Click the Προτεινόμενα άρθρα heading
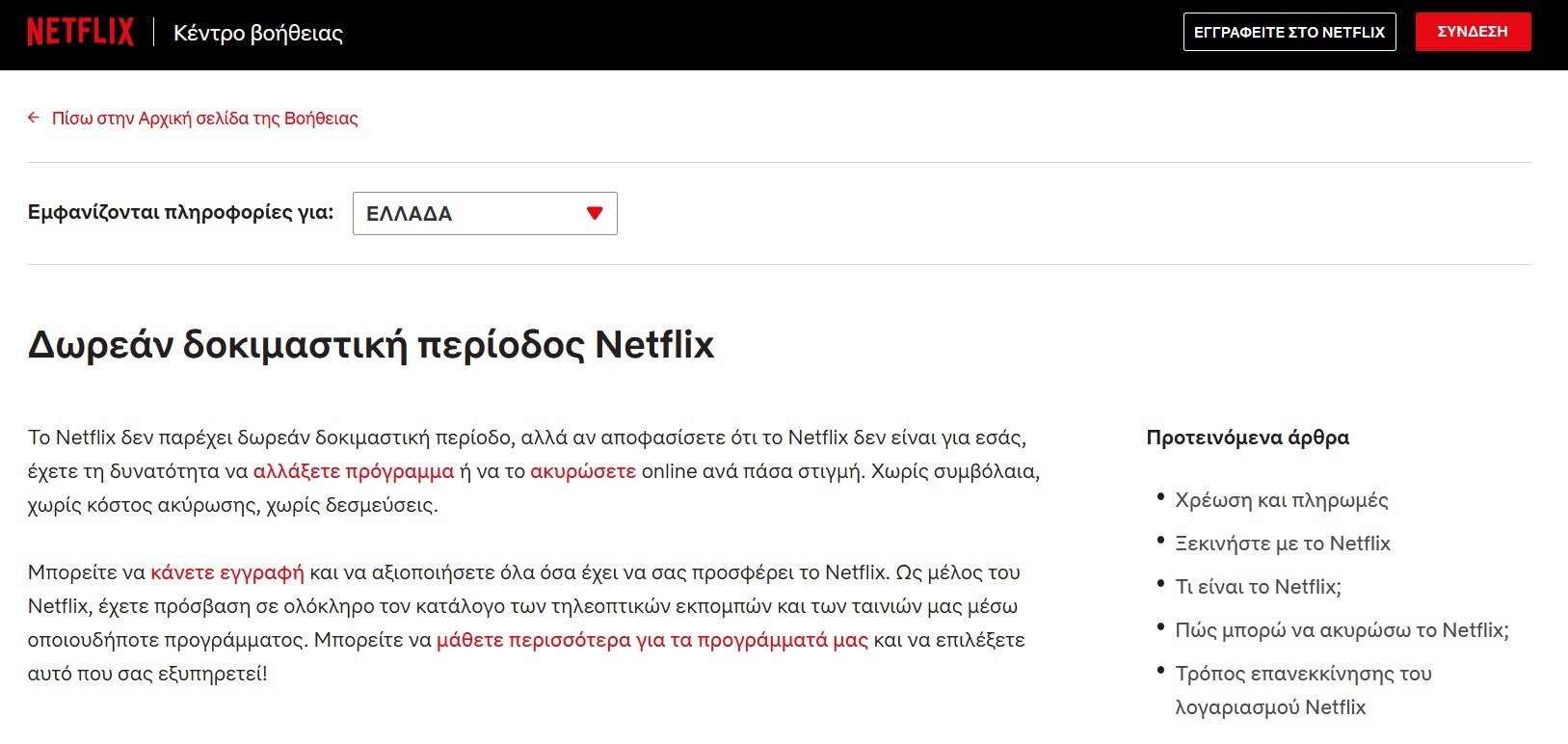The height and width of the screenshot is (744, 1568). 1248,438
